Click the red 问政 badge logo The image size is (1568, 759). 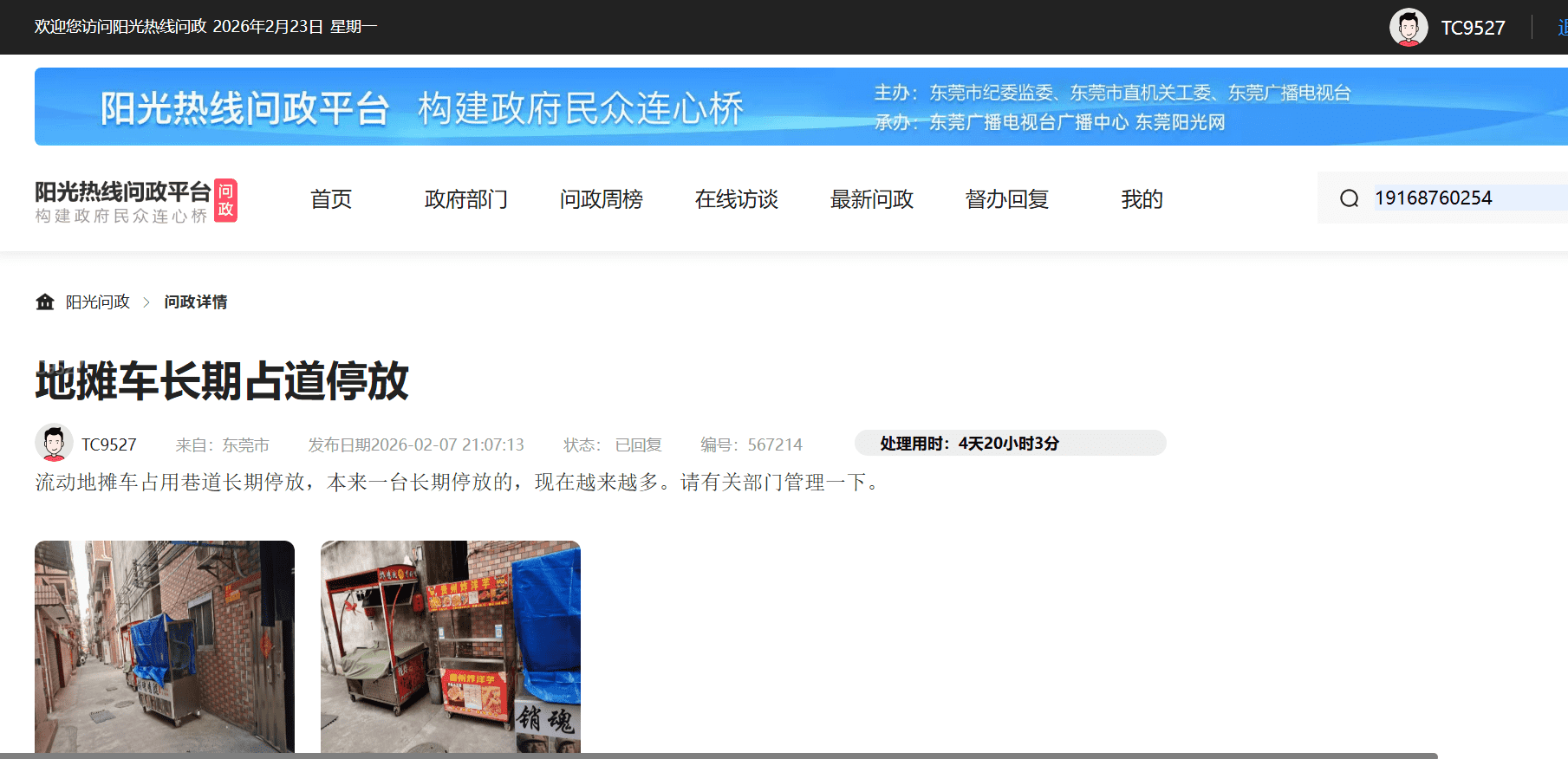[x=225, y=200]
